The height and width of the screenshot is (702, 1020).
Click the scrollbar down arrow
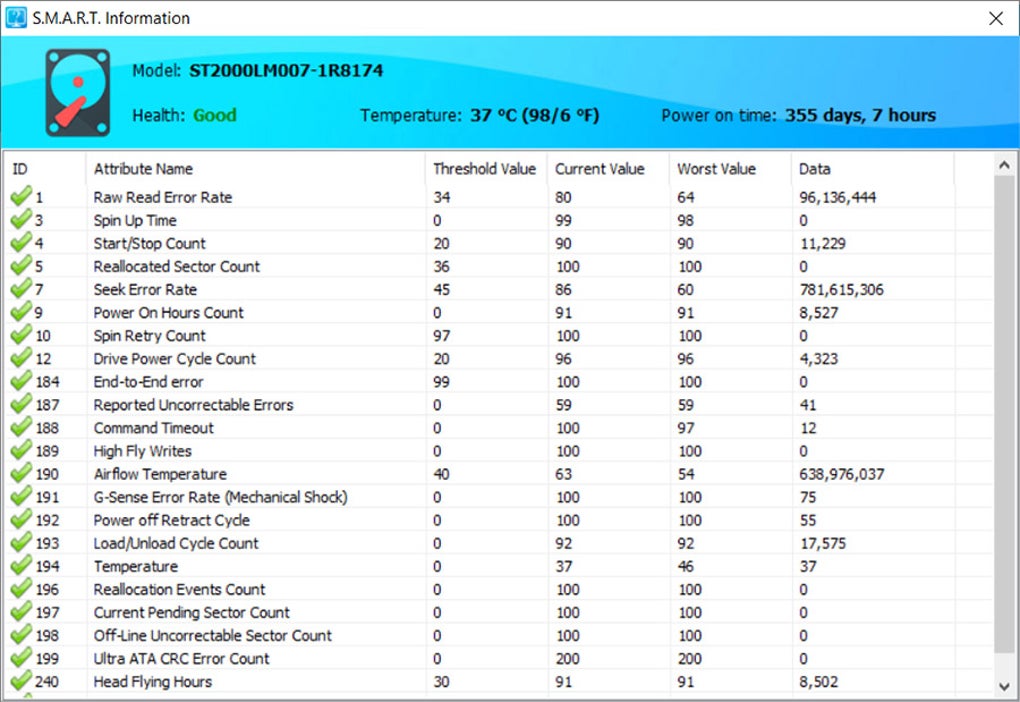click(x=1004, y=686)
